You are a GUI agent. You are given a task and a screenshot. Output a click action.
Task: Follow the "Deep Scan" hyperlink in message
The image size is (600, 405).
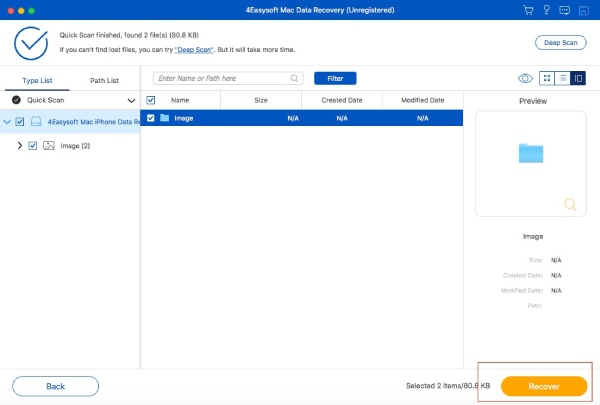(194, 50)
